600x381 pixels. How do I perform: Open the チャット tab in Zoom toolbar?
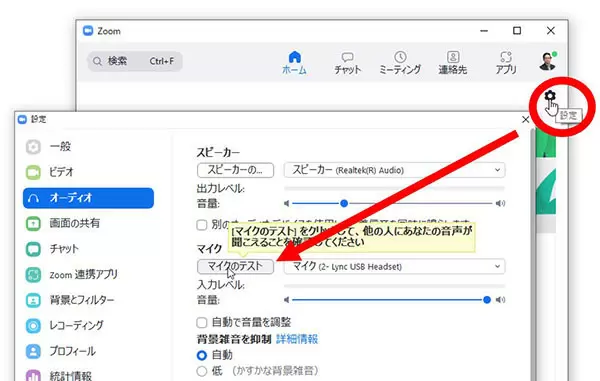pos(347,63)
